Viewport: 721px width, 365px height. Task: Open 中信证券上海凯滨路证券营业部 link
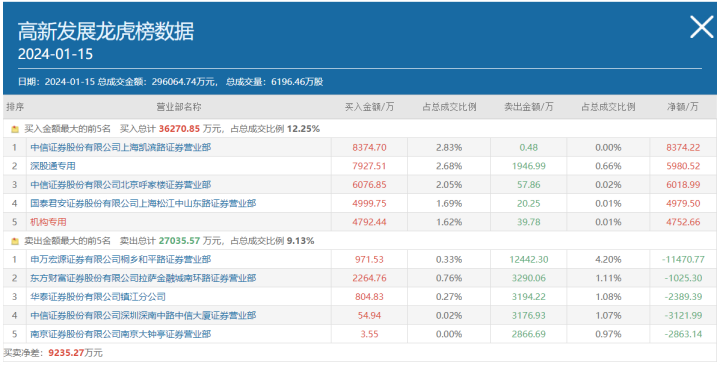coord(121,148)
